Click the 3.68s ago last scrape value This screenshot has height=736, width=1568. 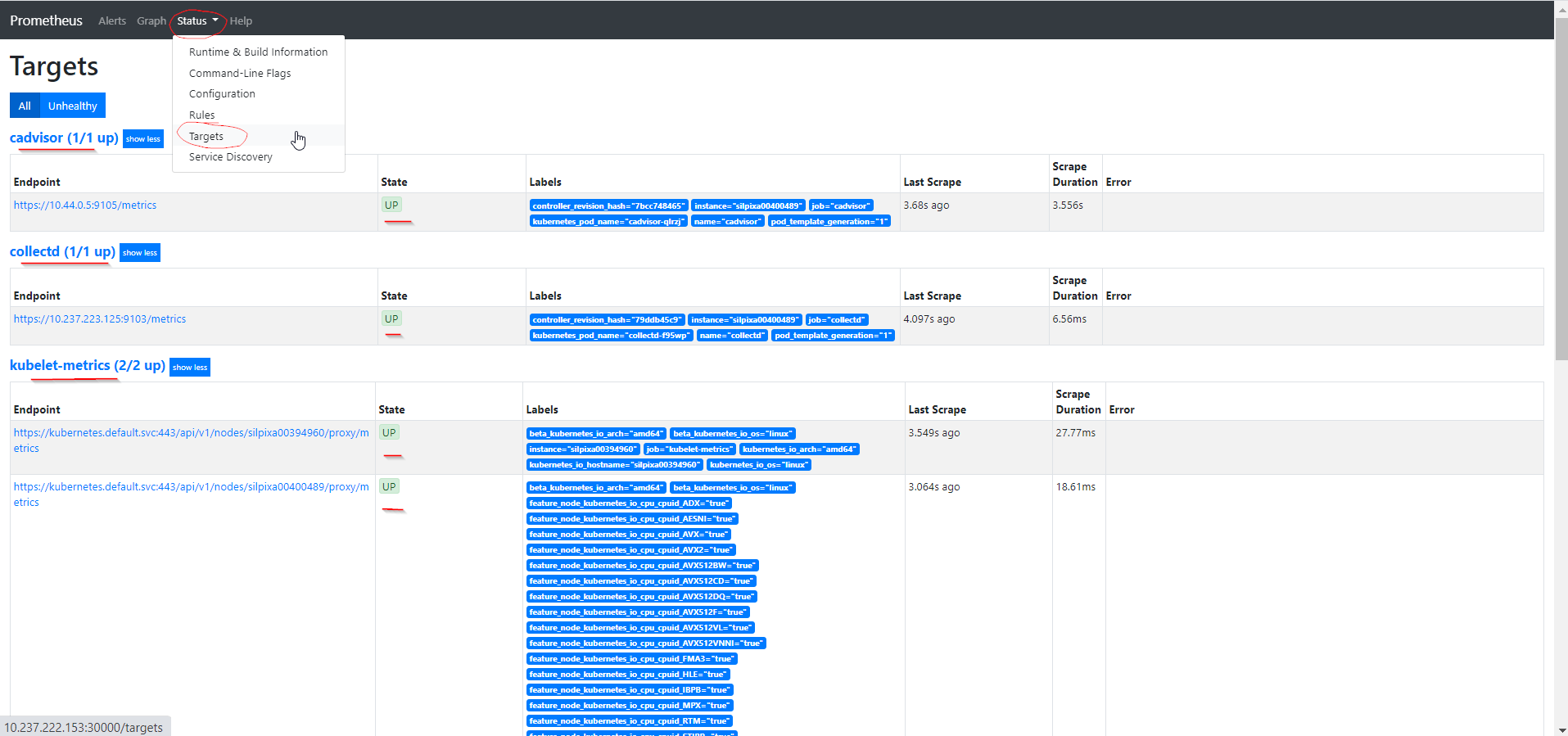[x=926, y=205]
